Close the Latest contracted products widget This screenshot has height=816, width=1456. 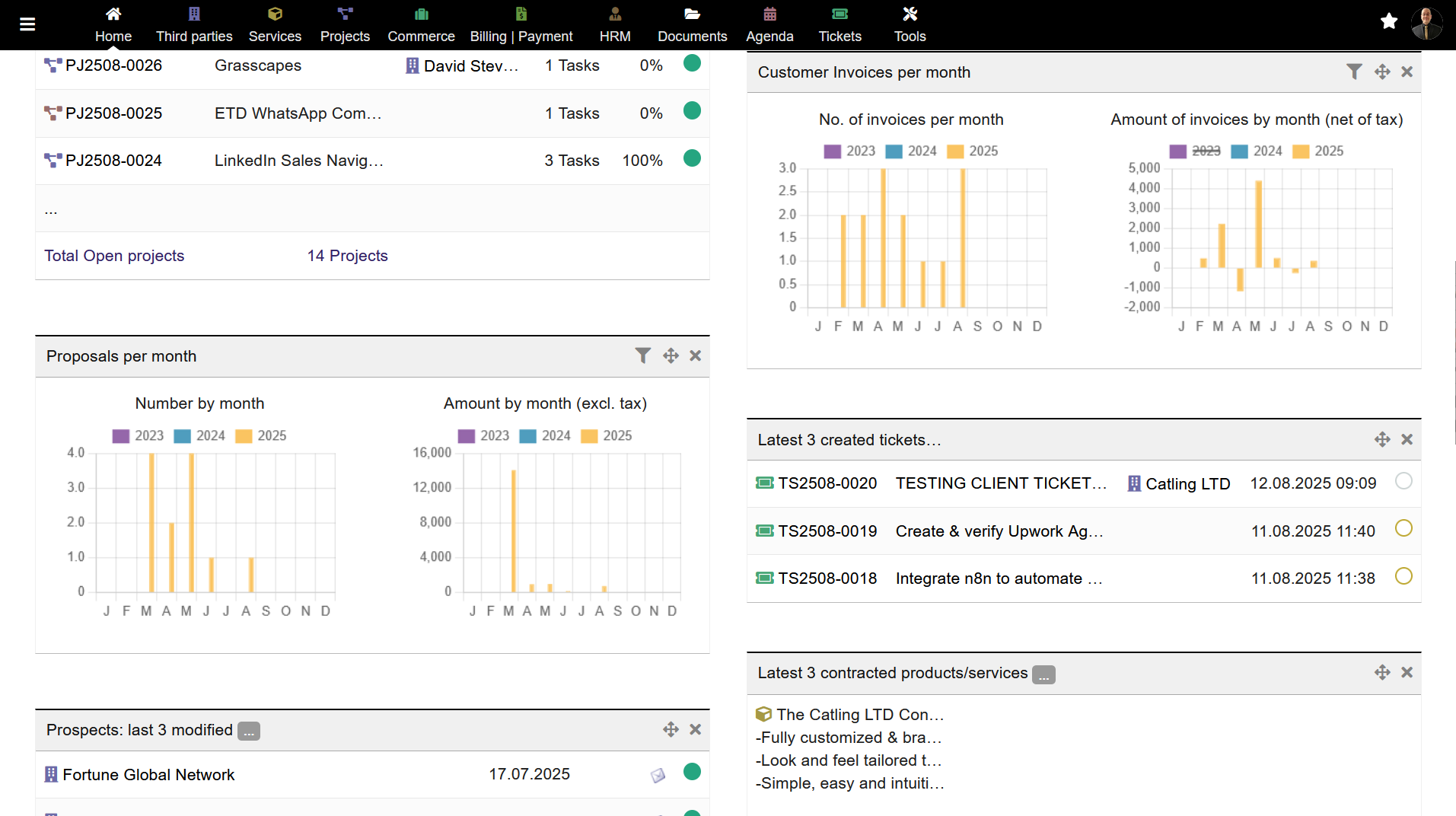(x=1407, y=672)
